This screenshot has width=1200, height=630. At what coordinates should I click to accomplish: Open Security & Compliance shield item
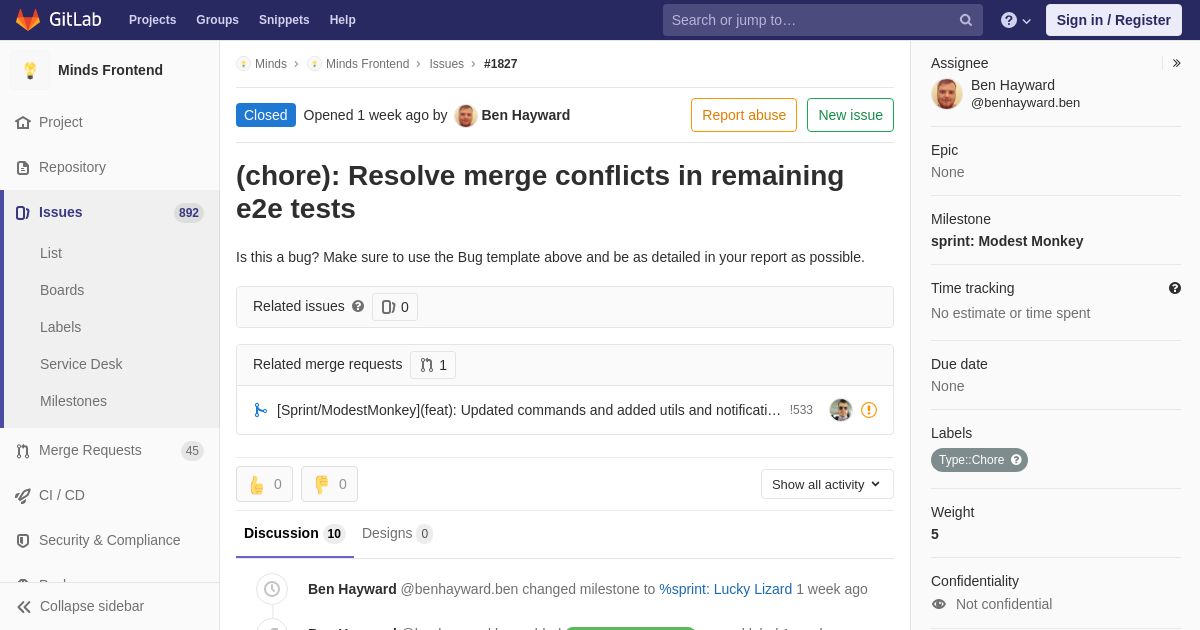click(23, 540)
